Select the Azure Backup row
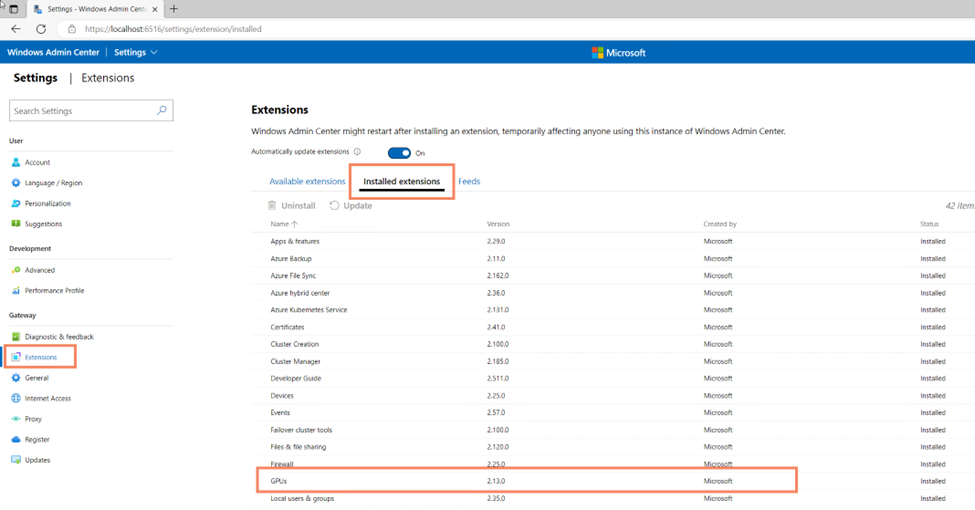The image size is (975, 510). point(612,258)
